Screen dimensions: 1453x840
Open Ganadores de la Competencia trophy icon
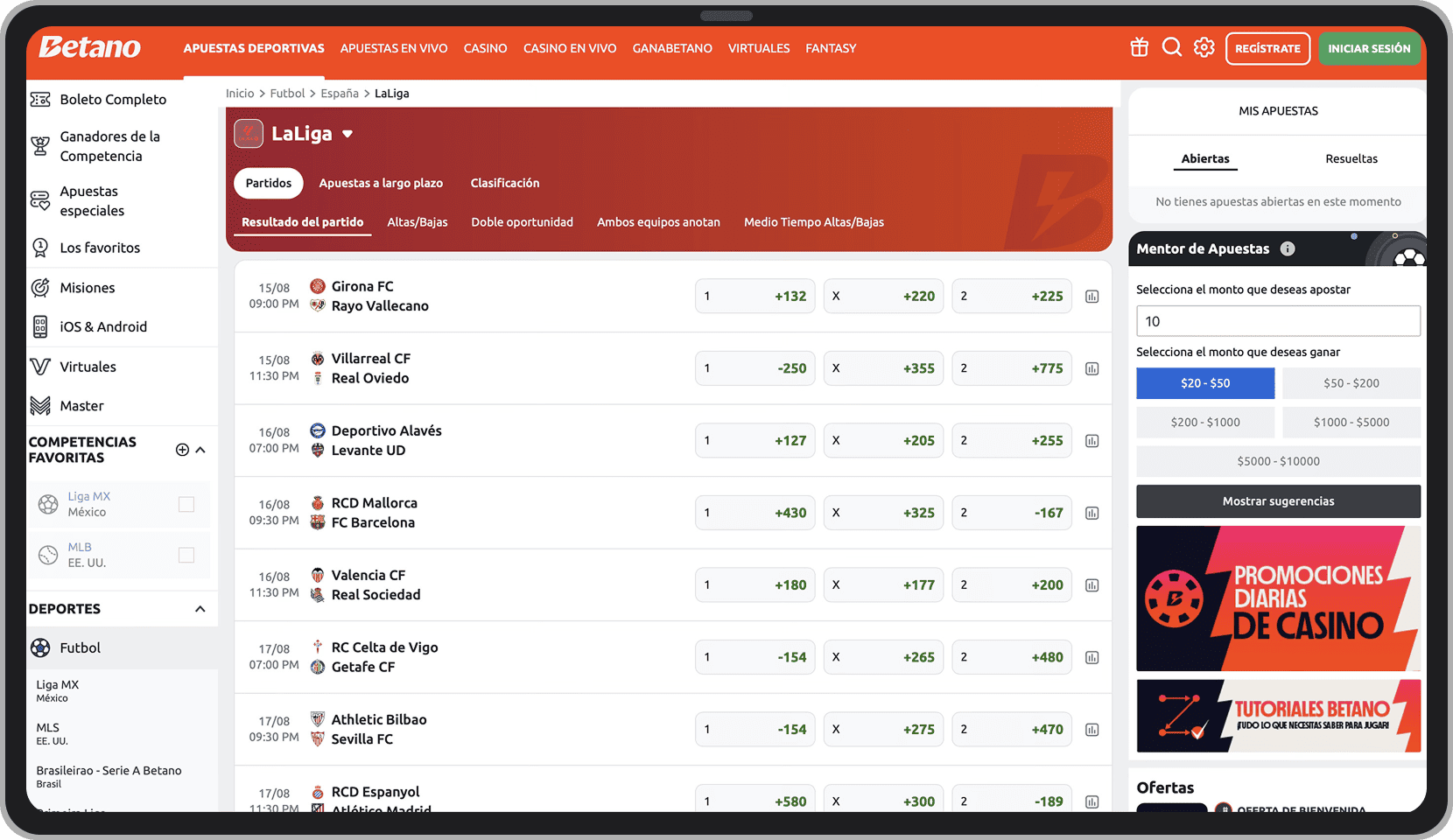(40, 146)
